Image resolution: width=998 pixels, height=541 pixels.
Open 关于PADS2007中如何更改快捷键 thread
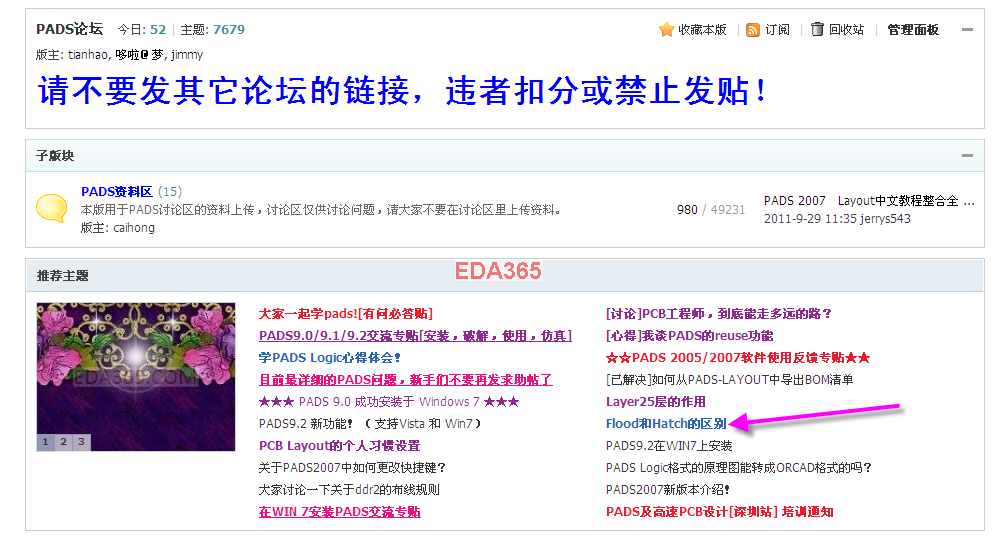pos(352,468)
